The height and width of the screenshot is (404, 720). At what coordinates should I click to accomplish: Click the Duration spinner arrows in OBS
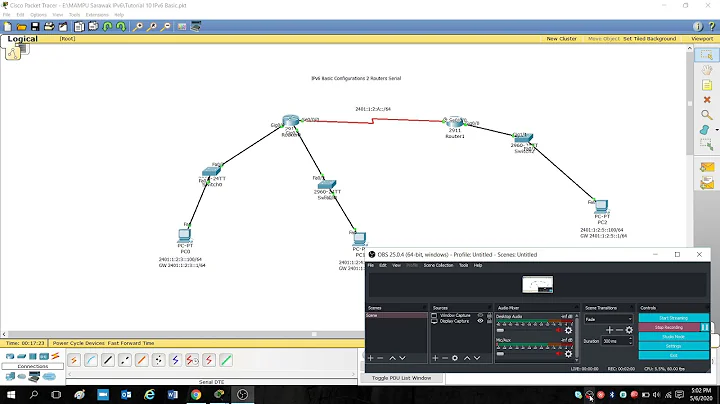tap(630, 341)
